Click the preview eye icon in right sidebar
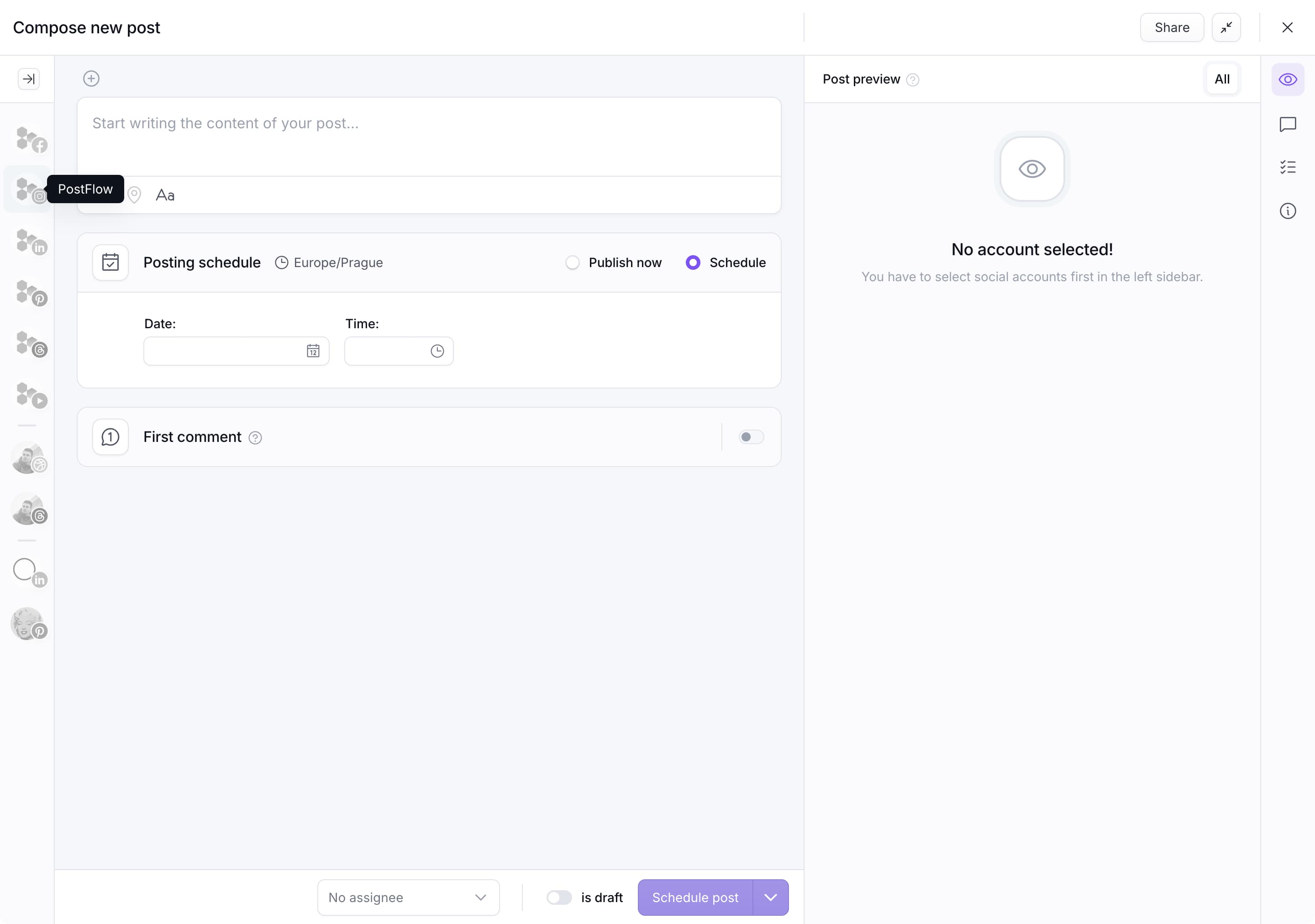The height and width of the screenshot is (924, 1315). click(1287, 79)
